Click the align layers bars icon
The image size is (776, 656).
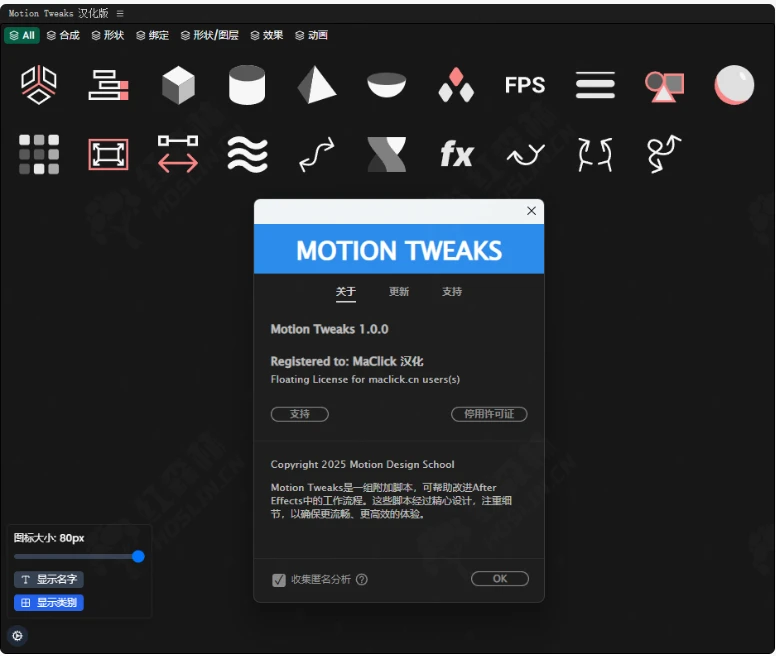(x=108, y=85)
